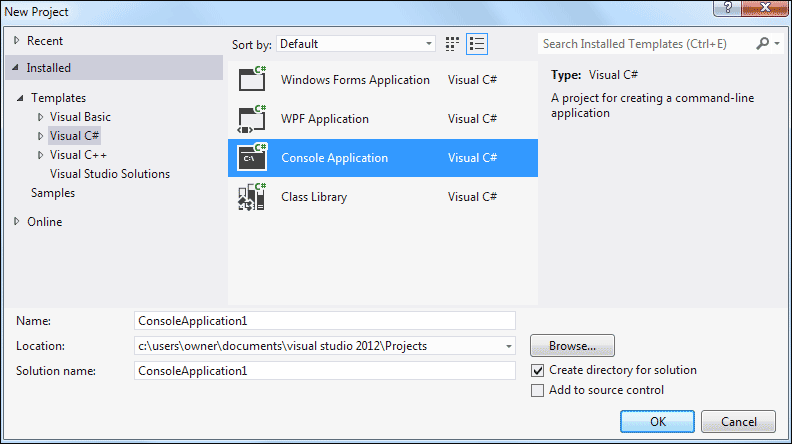Screen dimensions: 792x444
Task: Click the OK button
Action: (657, 421)
